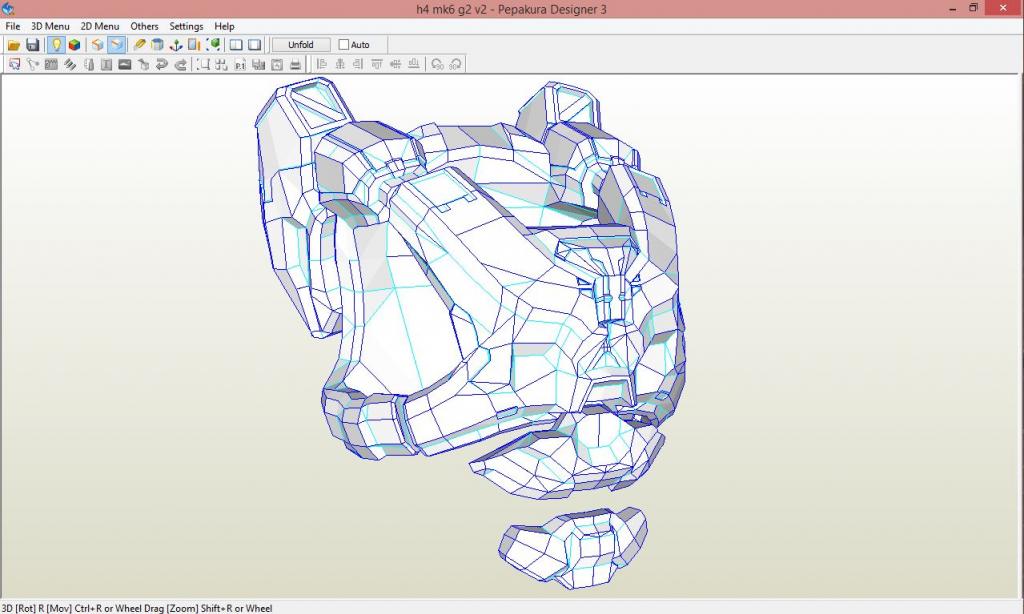Open the 2D Menu

tap(100, 26)
